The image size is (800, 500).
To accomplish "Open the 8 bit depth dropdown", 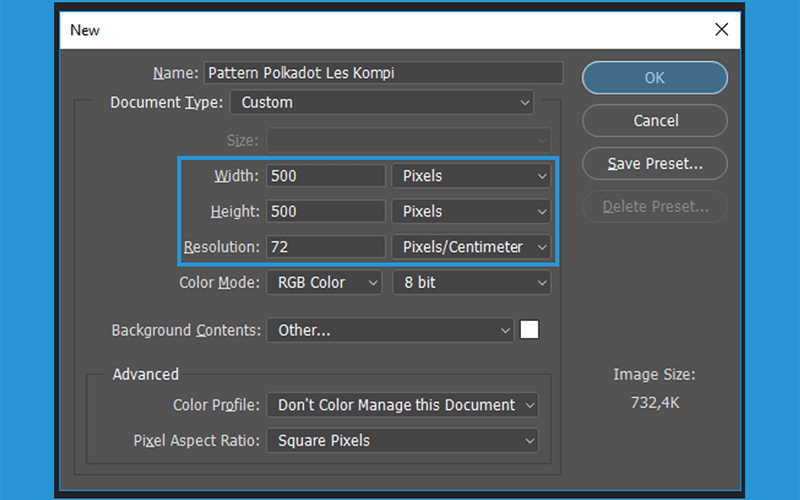I will click(471, 282).
